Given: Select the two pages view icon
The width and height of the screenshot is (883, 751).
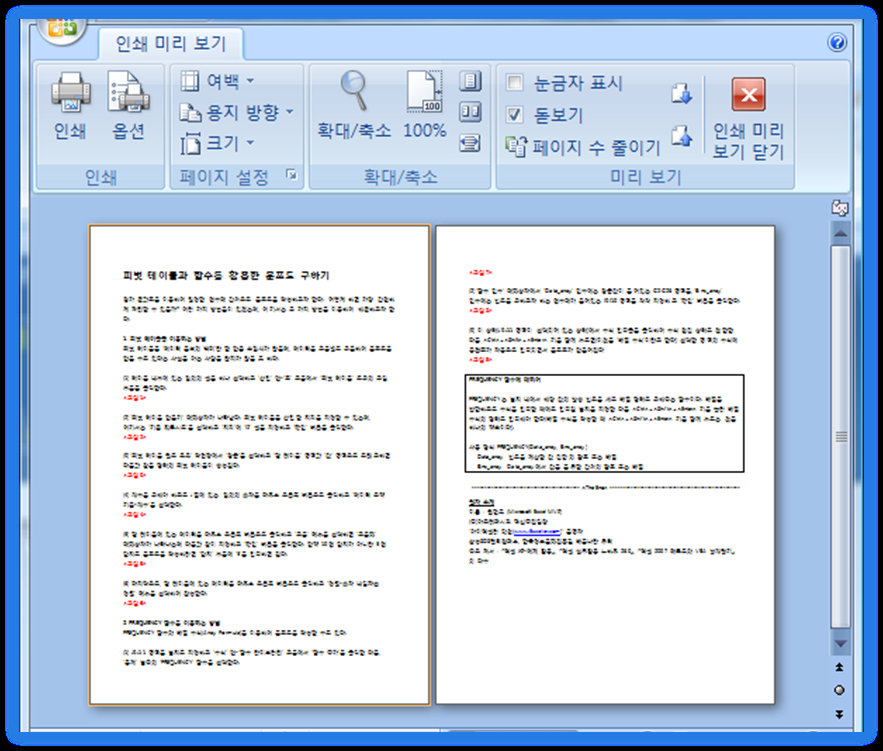Looking at the screenshot, I should (470, 112).
